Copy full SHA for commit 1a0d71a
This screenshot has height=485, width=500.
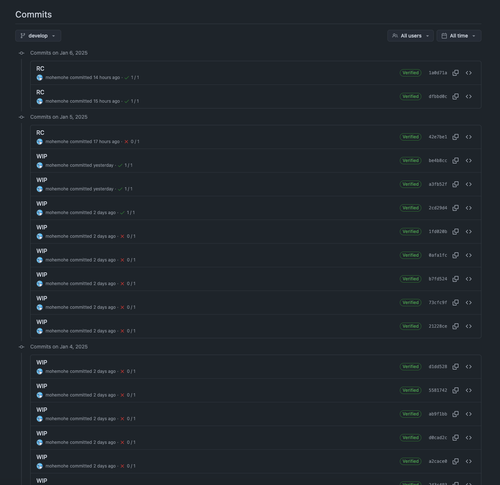[455, 73]
